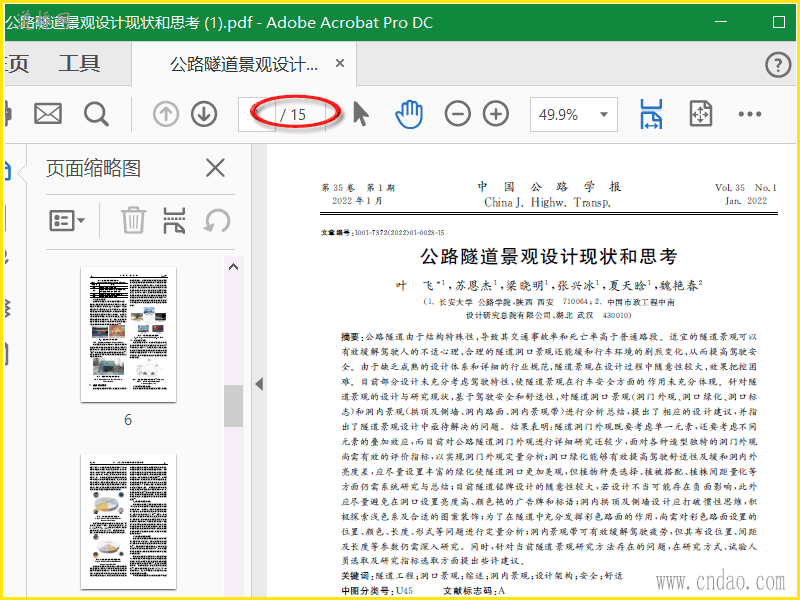
Task: Click the article title 公路隧道景观设计现状和思考
Action: [548, 256]
